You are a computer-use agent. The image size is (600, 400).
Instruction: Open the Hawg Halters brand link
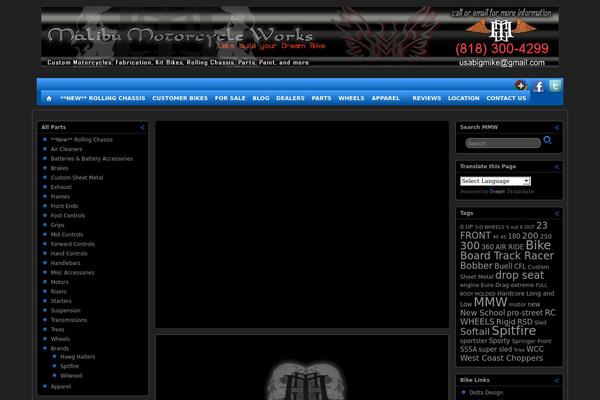tap(77, 357)
